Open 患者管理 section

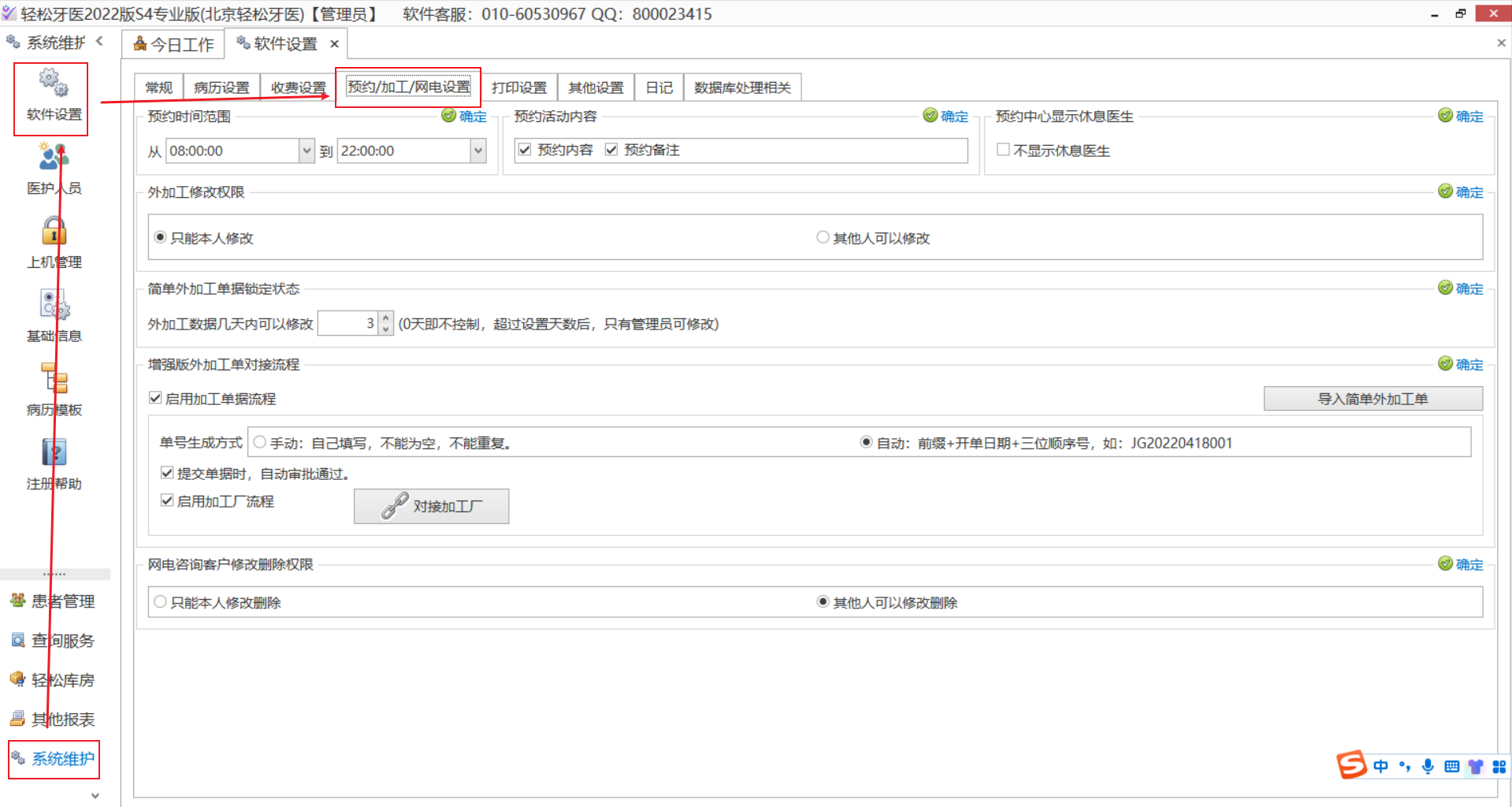pos(53,601)
